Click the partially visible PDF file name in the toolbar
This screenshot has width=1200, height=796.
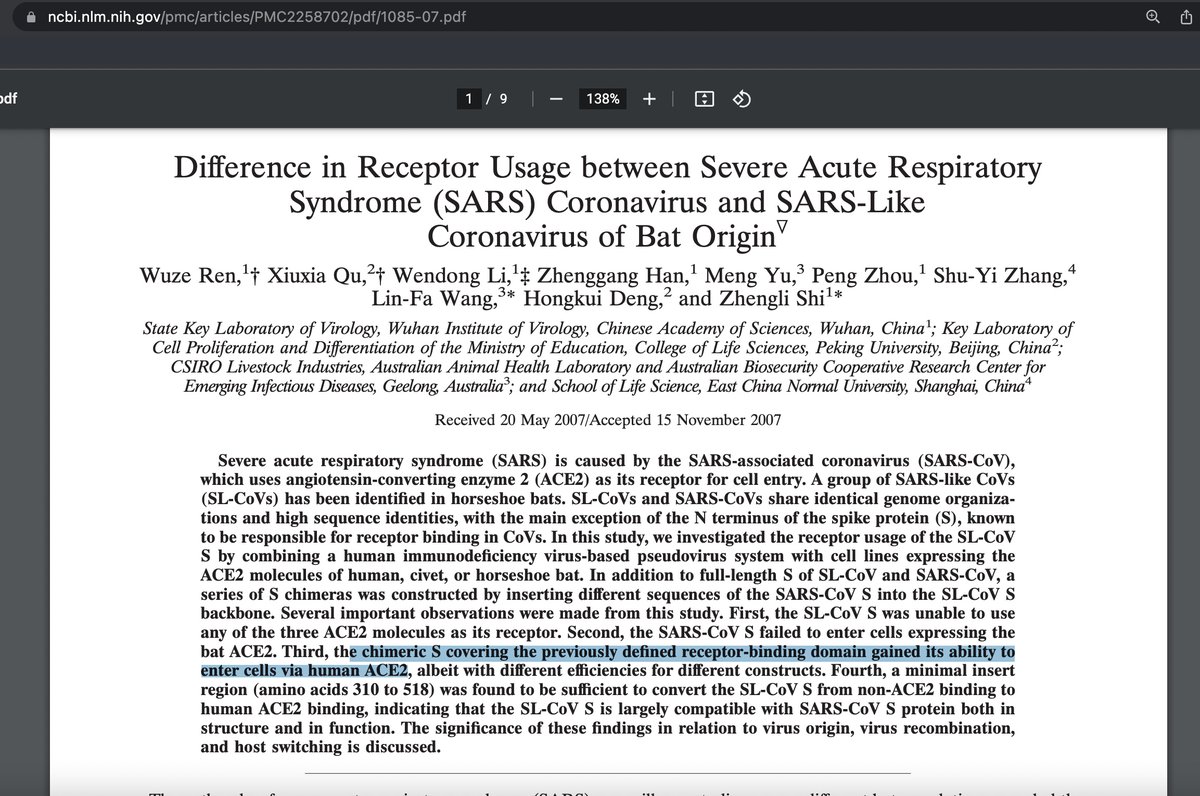pyautogui.click(x=8, y=99)
